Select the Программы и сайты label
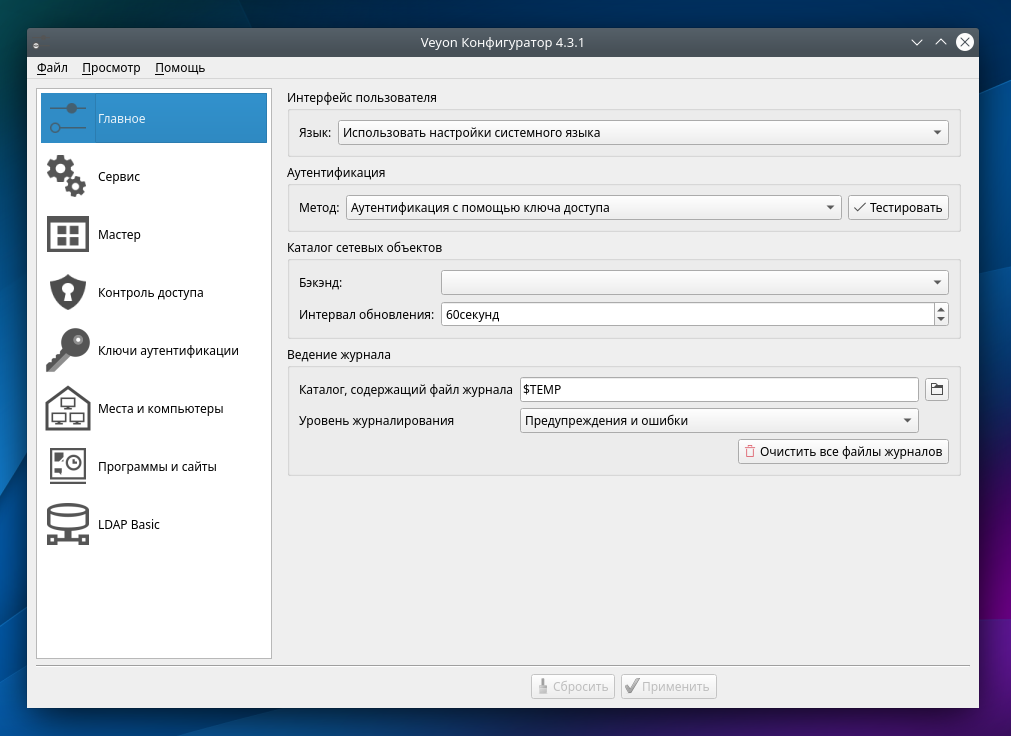1011x736 pixels. [x=157, y=467]
